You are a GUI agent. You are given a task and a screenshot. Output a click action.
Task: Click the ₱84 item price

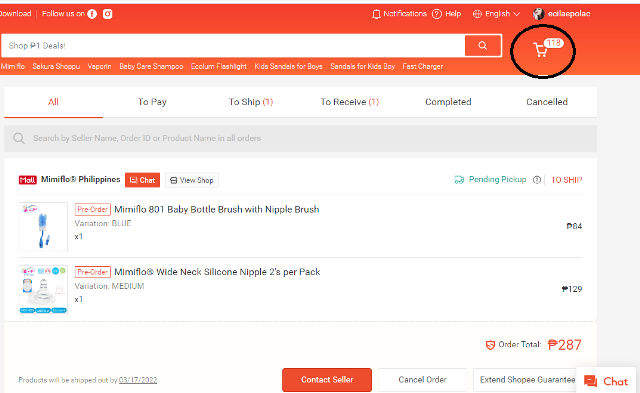574,226
